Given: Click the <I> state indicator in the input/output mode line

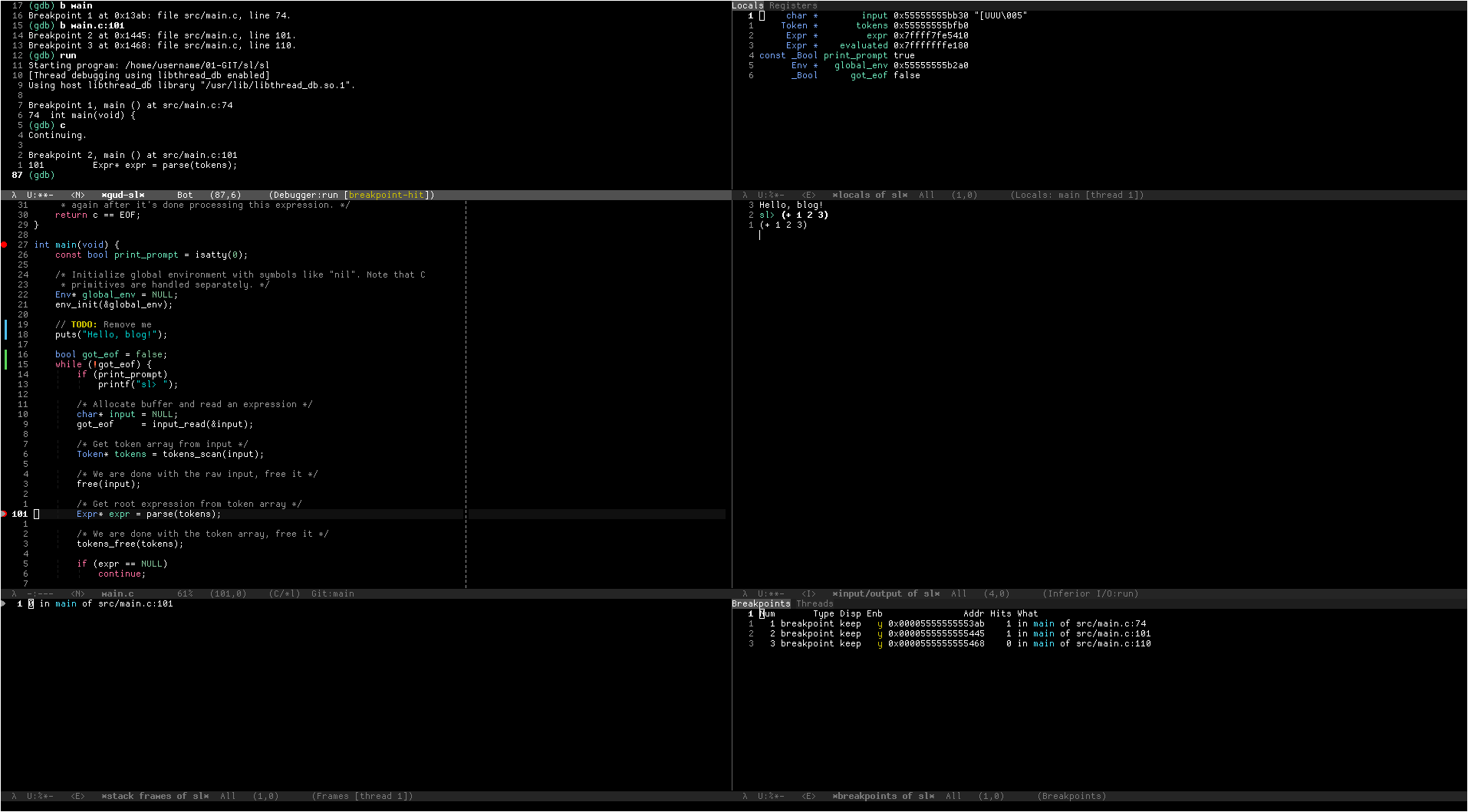Looking at the screenshot, I should pos(809,593).
